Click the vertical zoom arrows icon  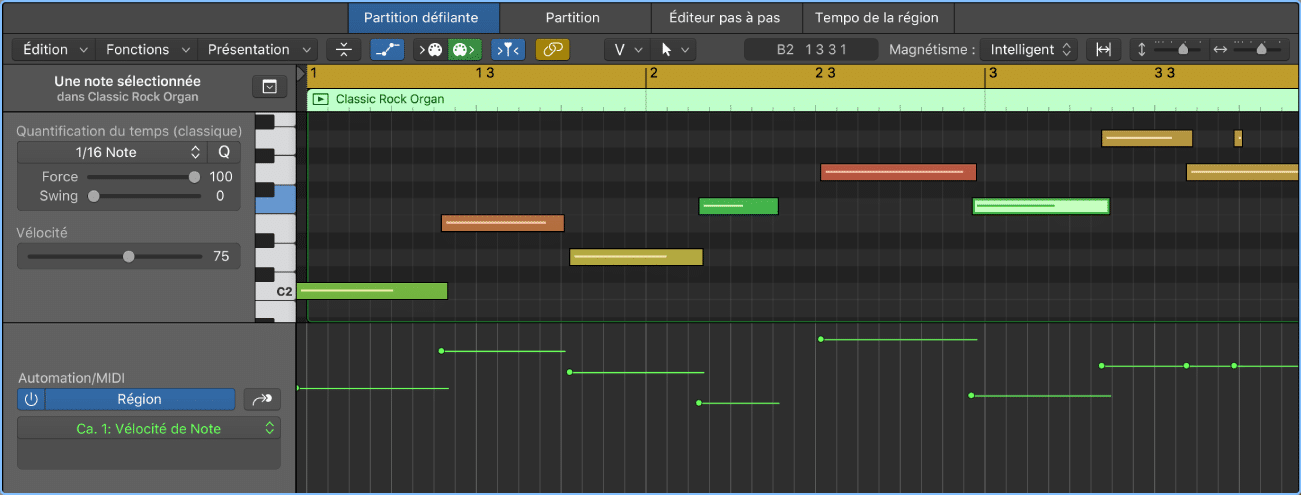1142,49
